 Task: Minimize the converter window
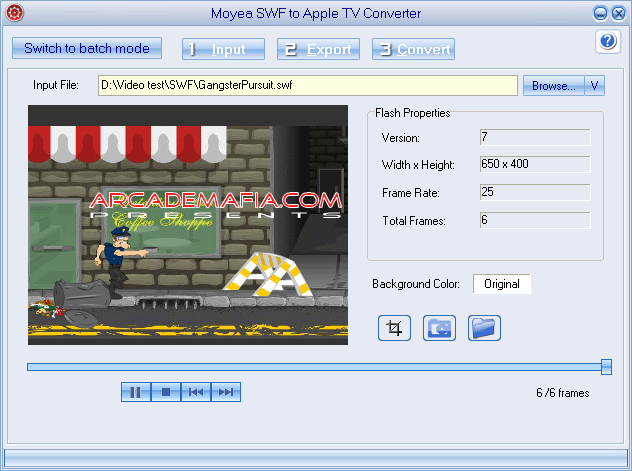pos(600,13)
